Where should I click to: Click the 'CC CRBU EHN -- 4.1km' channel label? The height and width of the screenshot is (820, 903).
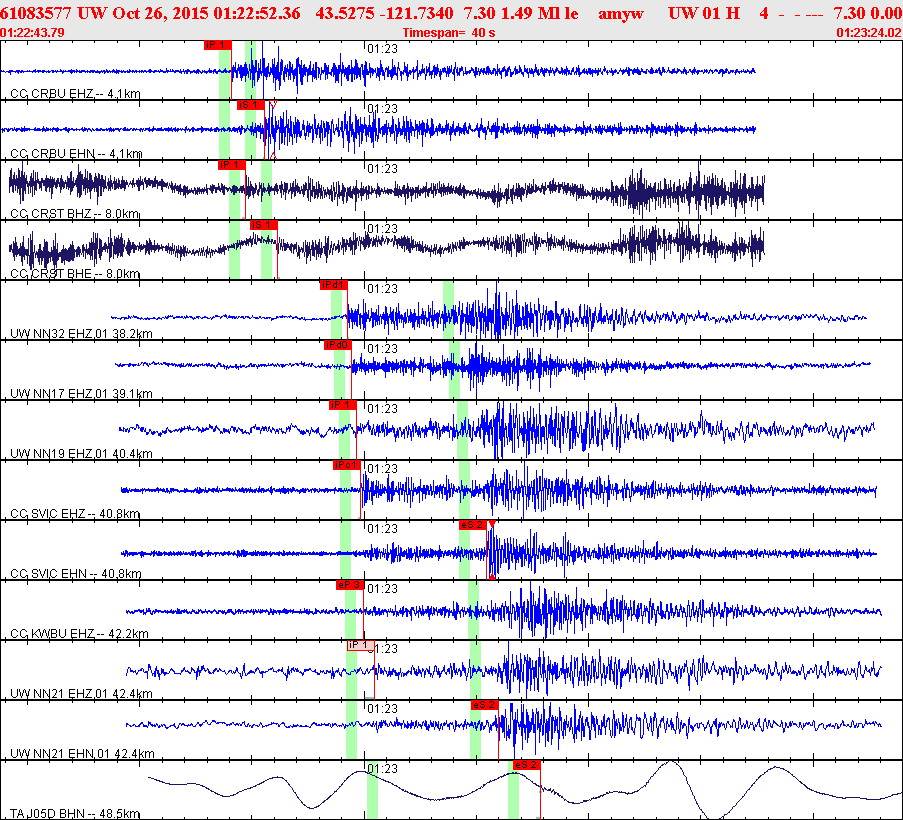click(76, 153)
